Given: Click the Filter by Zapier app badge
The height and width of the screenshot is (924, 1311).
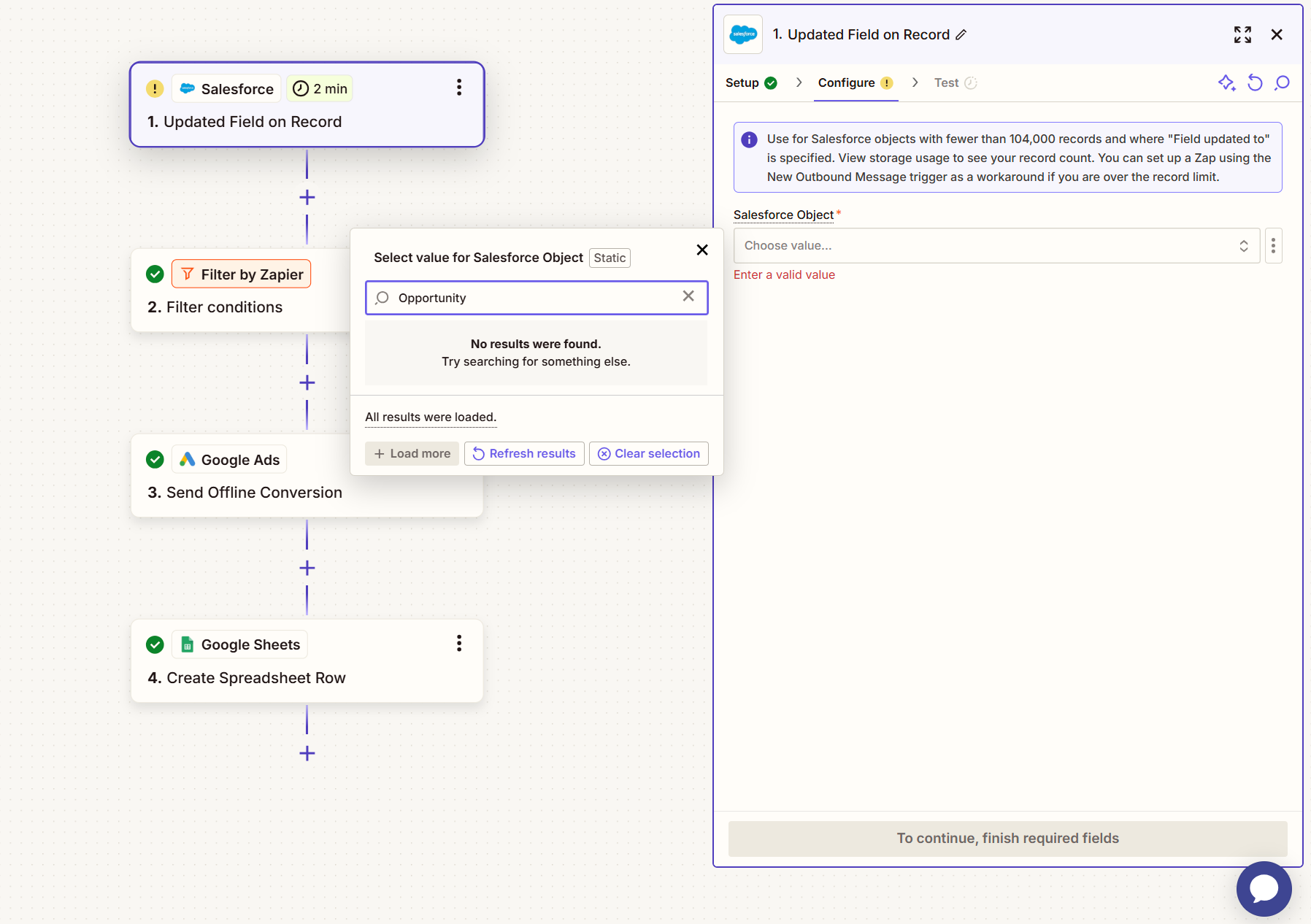Looking at the screenshot, I should coord(242,274).
